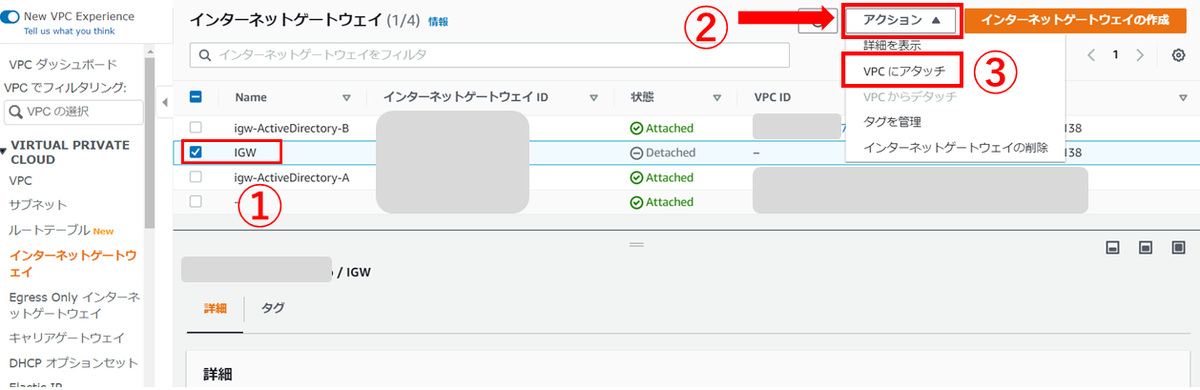Screen dimensions: 1200x390
Task: Open the アクション dropdown button
Action: coord(902,20)
